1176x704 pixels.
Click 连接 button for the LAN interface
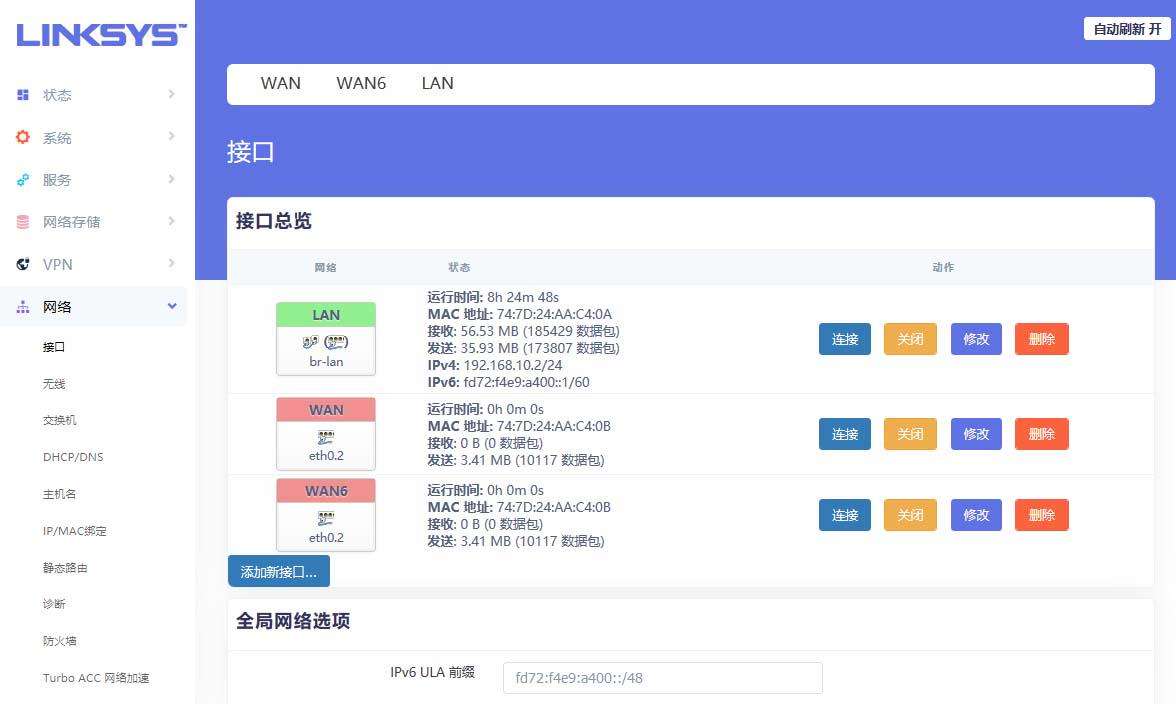tap(844, 339)
